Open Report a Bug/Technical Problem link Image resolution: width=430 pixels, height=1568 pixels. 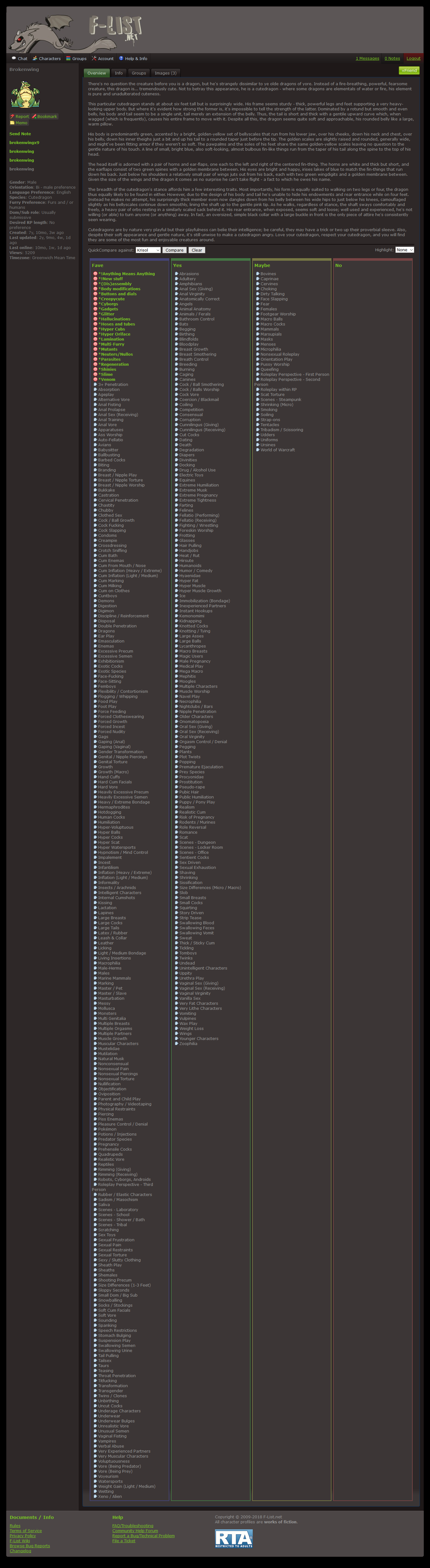144,1536
